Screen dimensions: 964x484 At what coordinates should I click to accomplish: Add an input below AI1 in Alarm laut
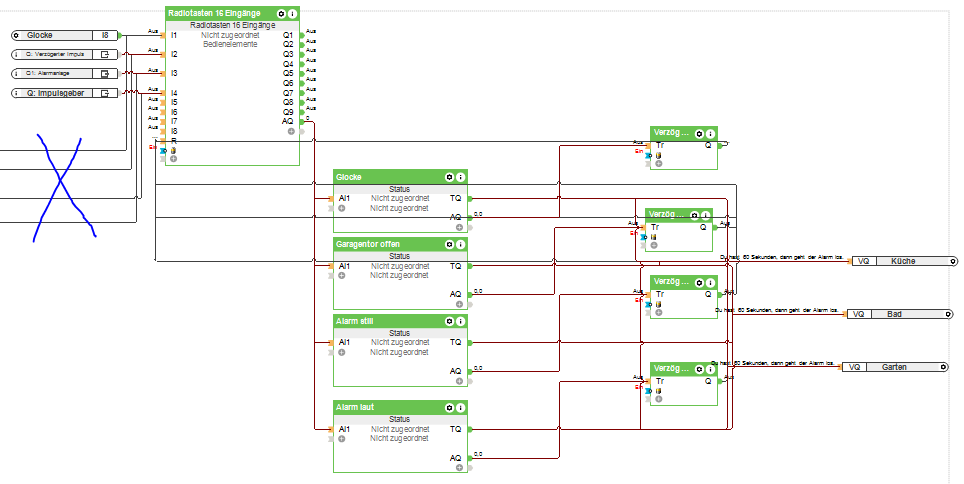[x=341, y=438]
